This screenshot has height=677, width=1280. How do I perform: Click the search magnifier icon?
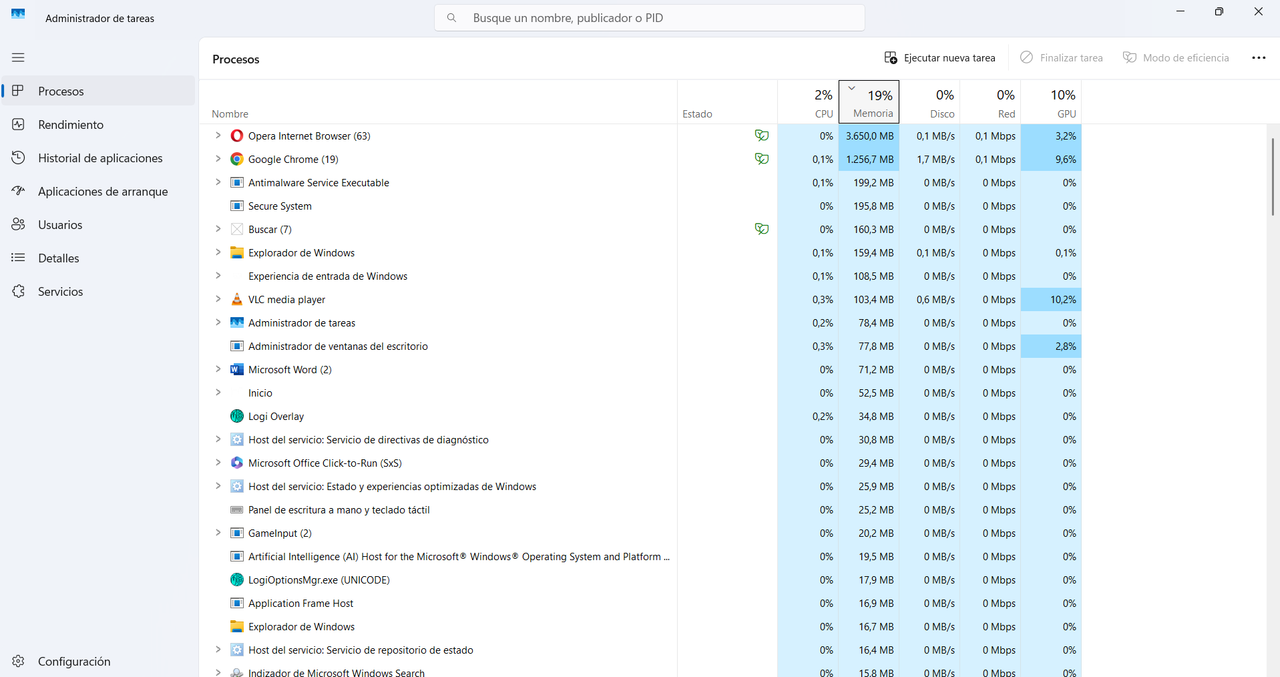pos(452,18)
